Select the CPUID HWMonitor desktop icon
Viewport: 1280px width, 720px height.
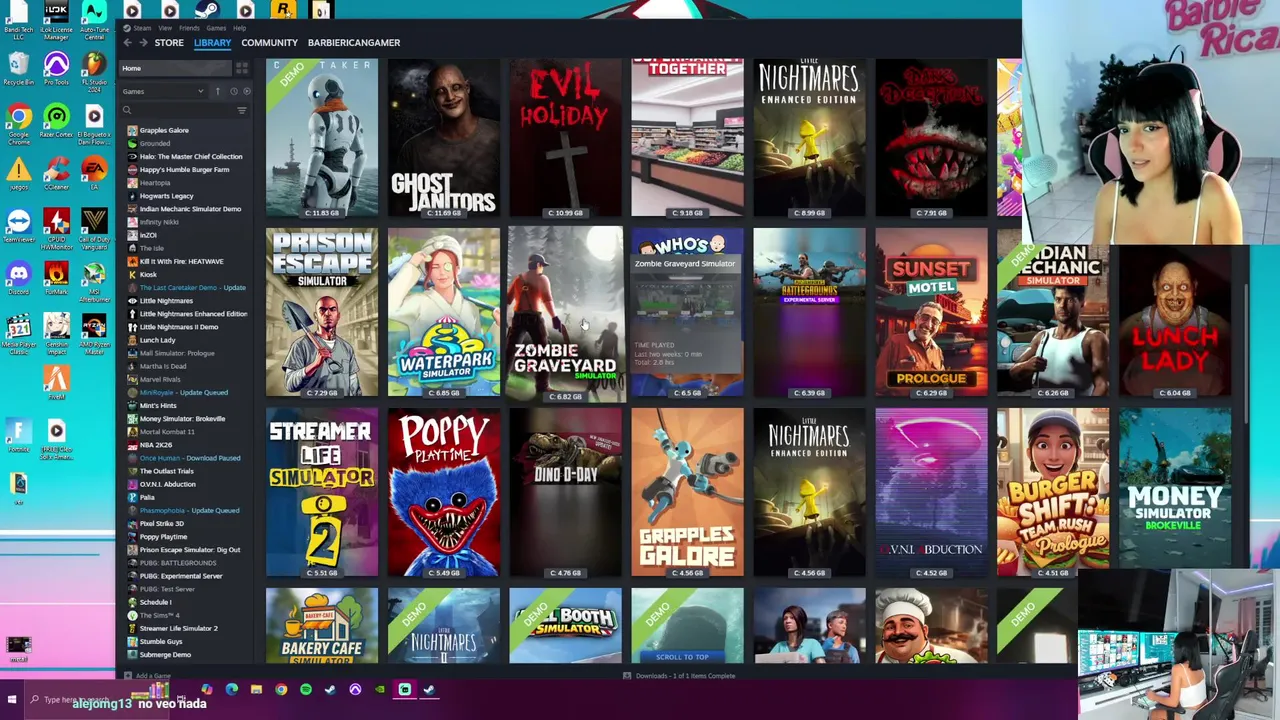click(56, 229)
